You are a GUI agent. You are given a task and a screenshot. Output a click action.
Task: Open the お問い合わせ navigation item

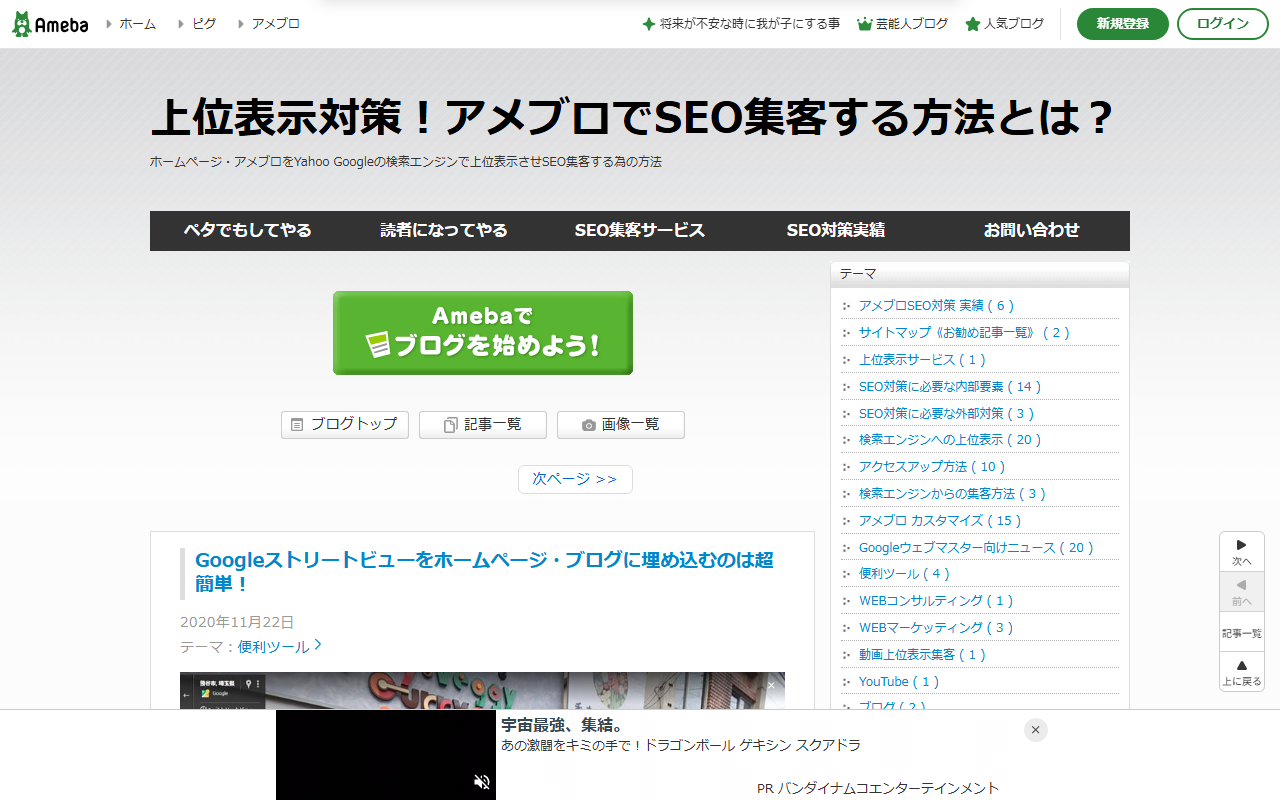[x=1030, y=231]
